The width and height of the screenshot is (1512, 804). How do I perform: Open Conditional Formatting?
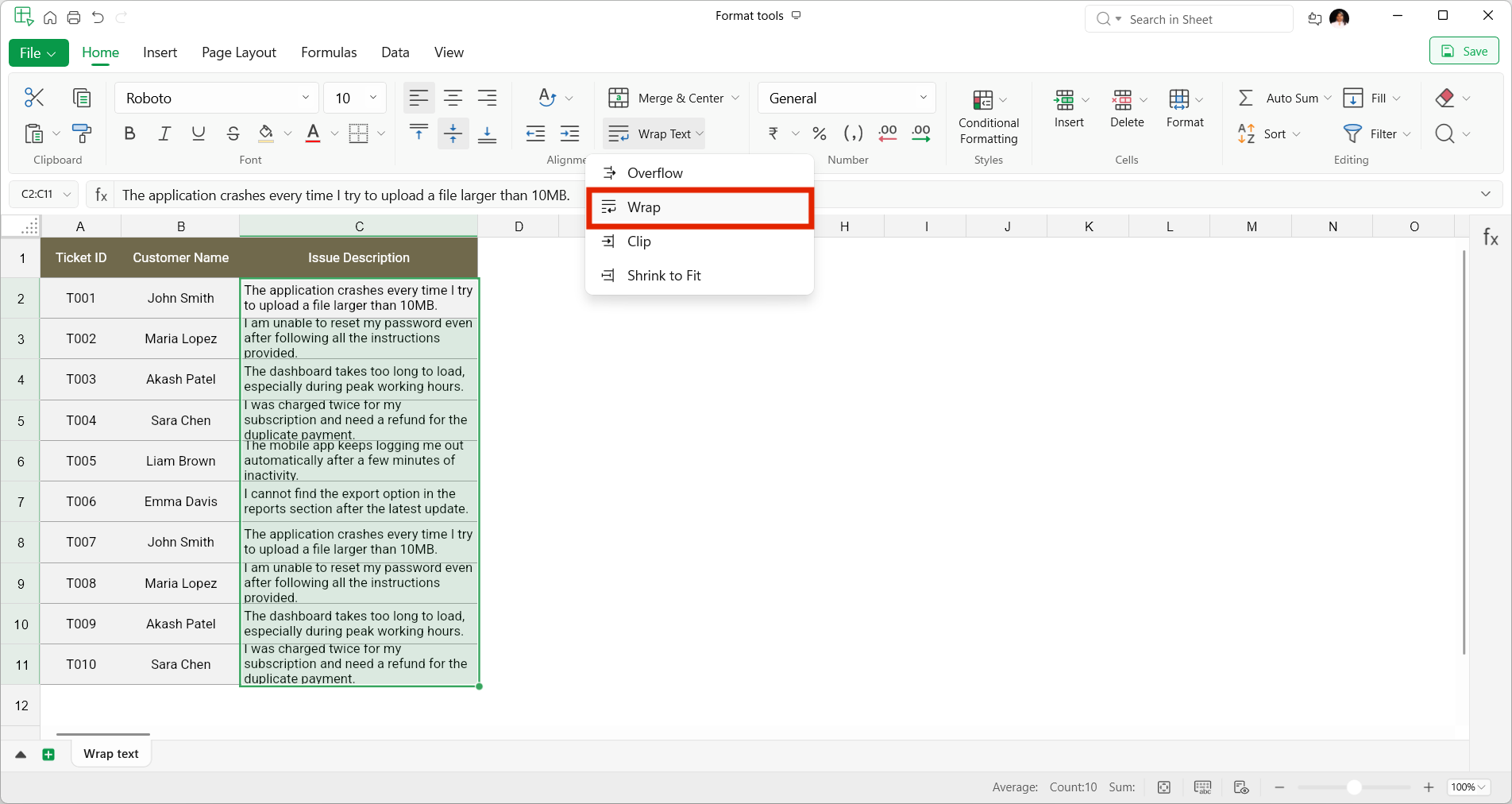pos(988,117)
